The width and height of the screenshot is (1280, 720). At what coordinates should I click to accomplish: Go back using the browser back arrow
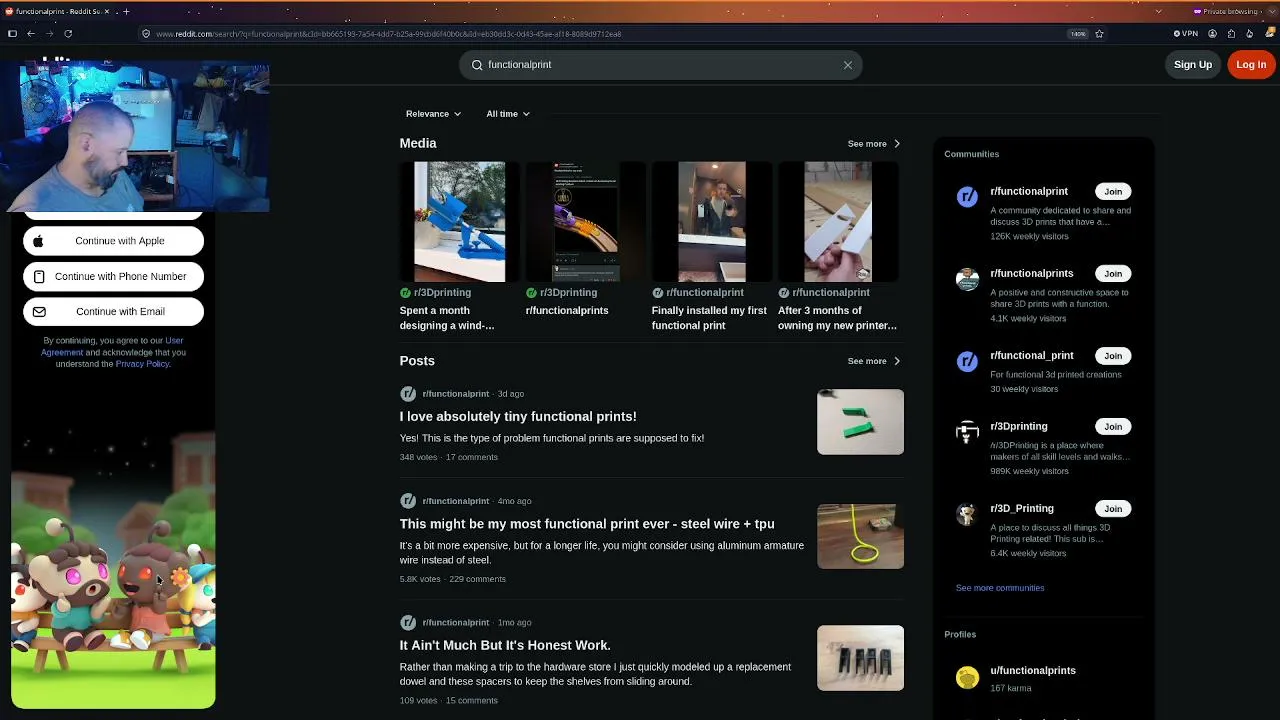point(31,33)
